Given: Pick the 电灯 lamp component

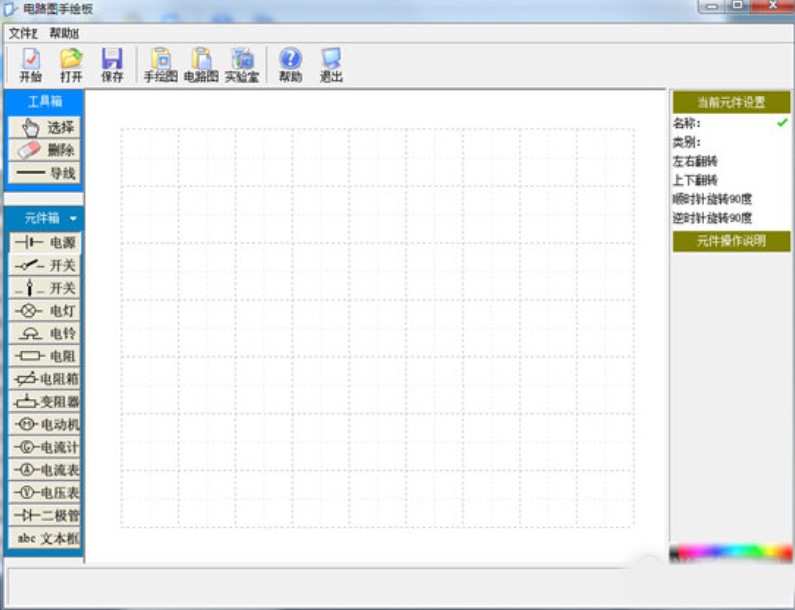Looking at the screenshot, I should click(x=45, y=310).
